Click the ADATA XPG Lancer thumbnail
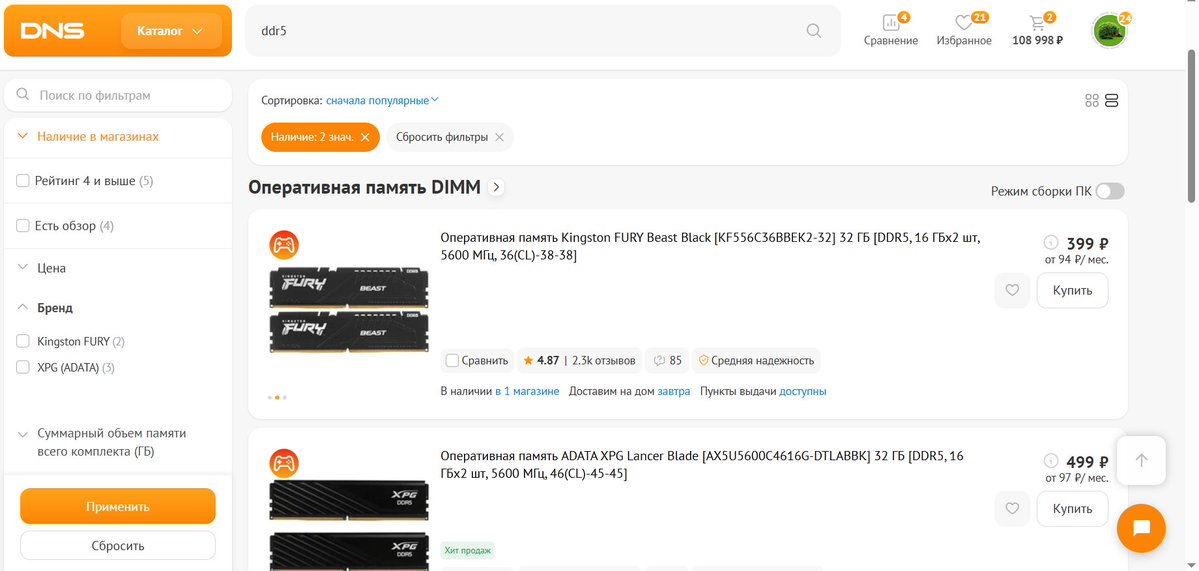Image resolution: width=1199 pixels, height=571 pixels. pos(349,527)
